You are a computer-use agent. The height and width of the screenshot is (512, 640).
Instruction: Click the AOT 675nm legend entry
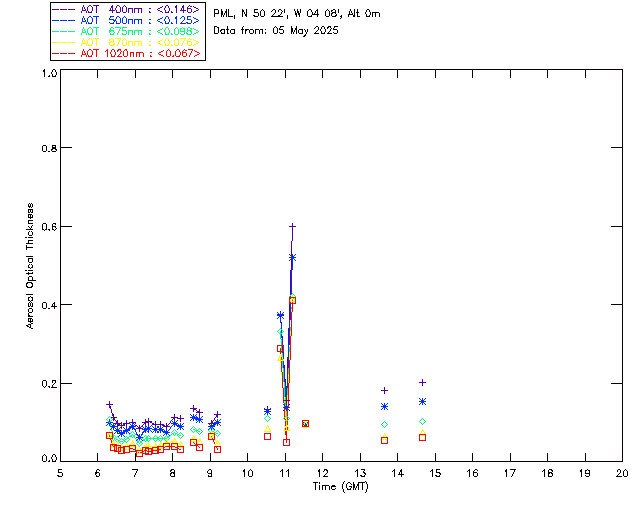pos(126,31)
